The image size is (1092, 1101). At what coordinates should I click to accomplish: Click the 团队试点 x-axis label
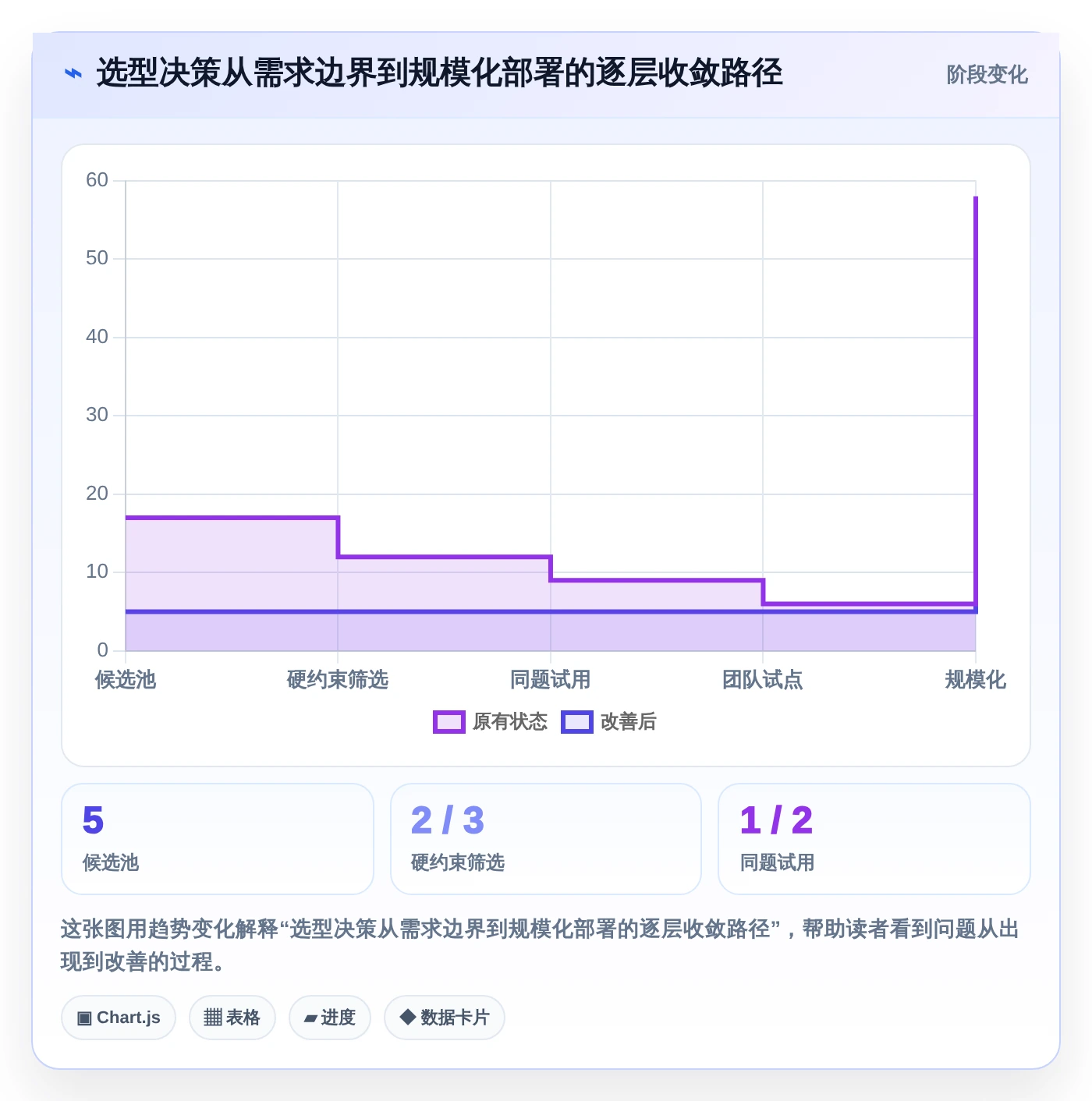(763, 680)
